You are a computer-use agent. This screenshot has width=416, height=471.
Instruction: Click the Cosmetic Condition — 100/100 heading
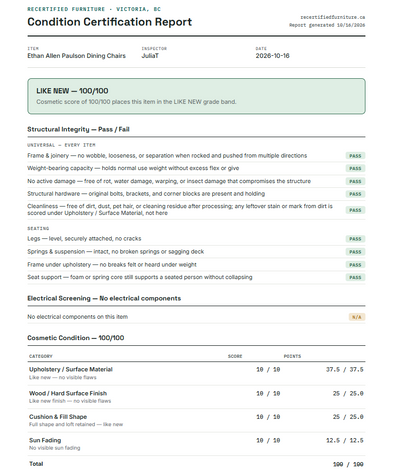[76, 338]
